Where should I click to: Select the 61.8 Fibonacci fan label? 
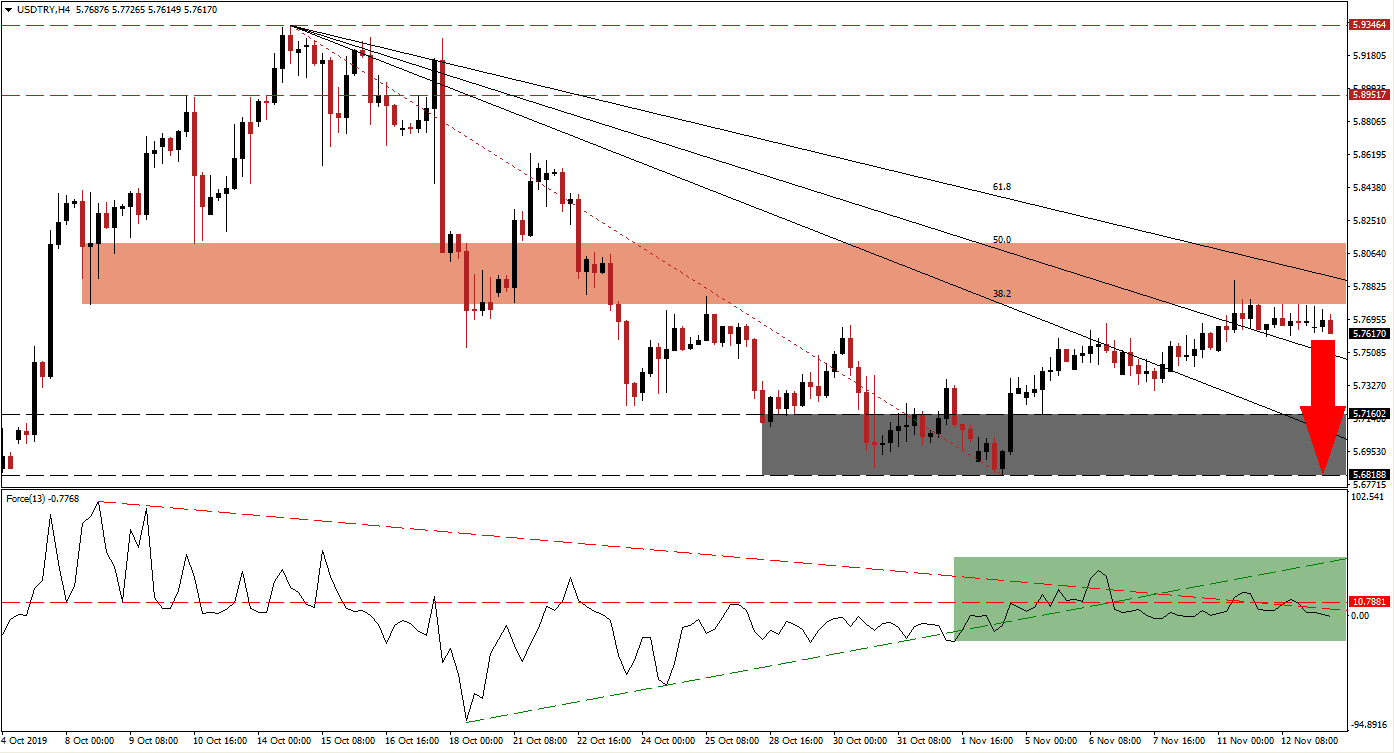pos(1002,186)
